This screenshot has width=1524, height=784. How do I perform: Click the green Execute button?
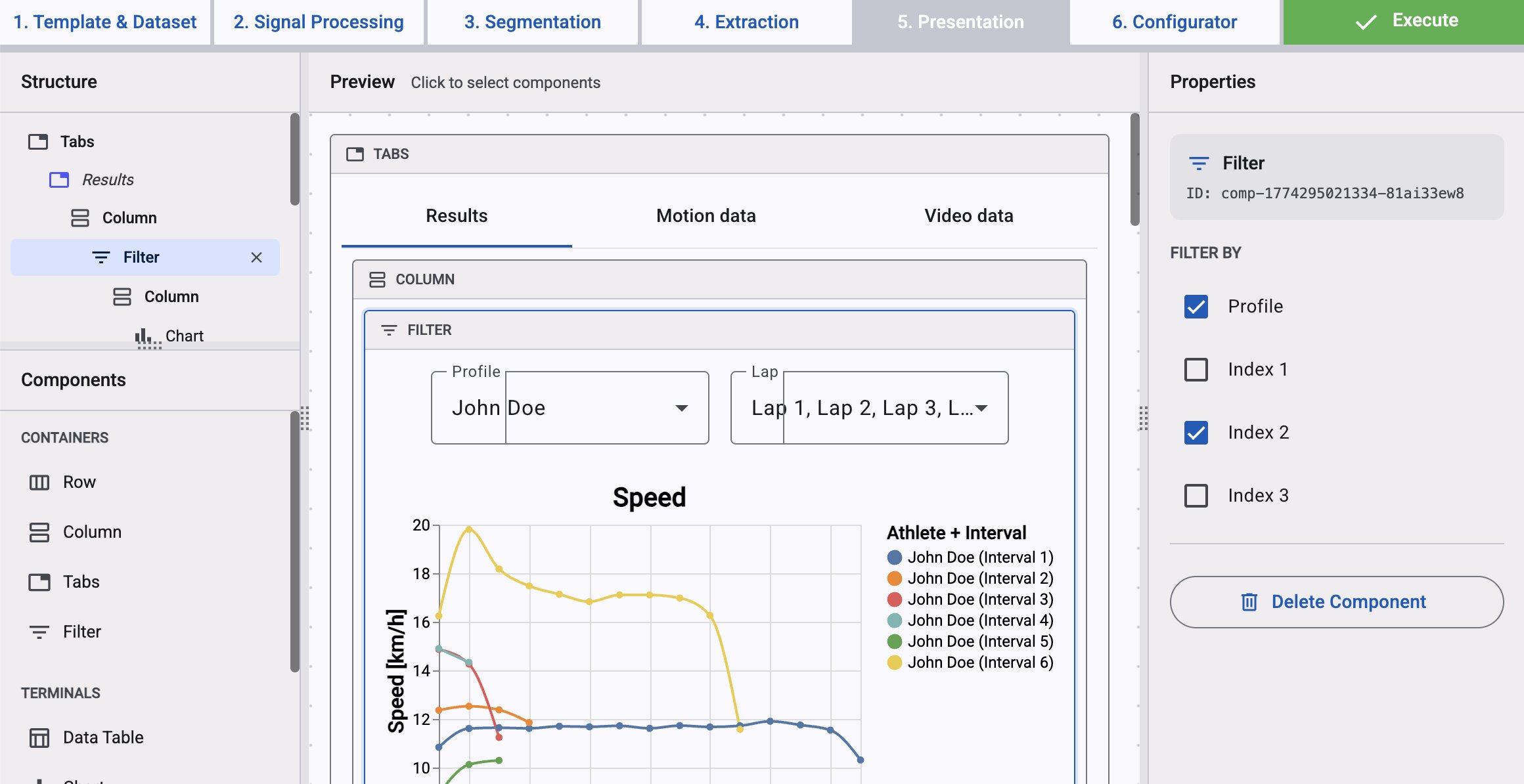coord(1403,21)
